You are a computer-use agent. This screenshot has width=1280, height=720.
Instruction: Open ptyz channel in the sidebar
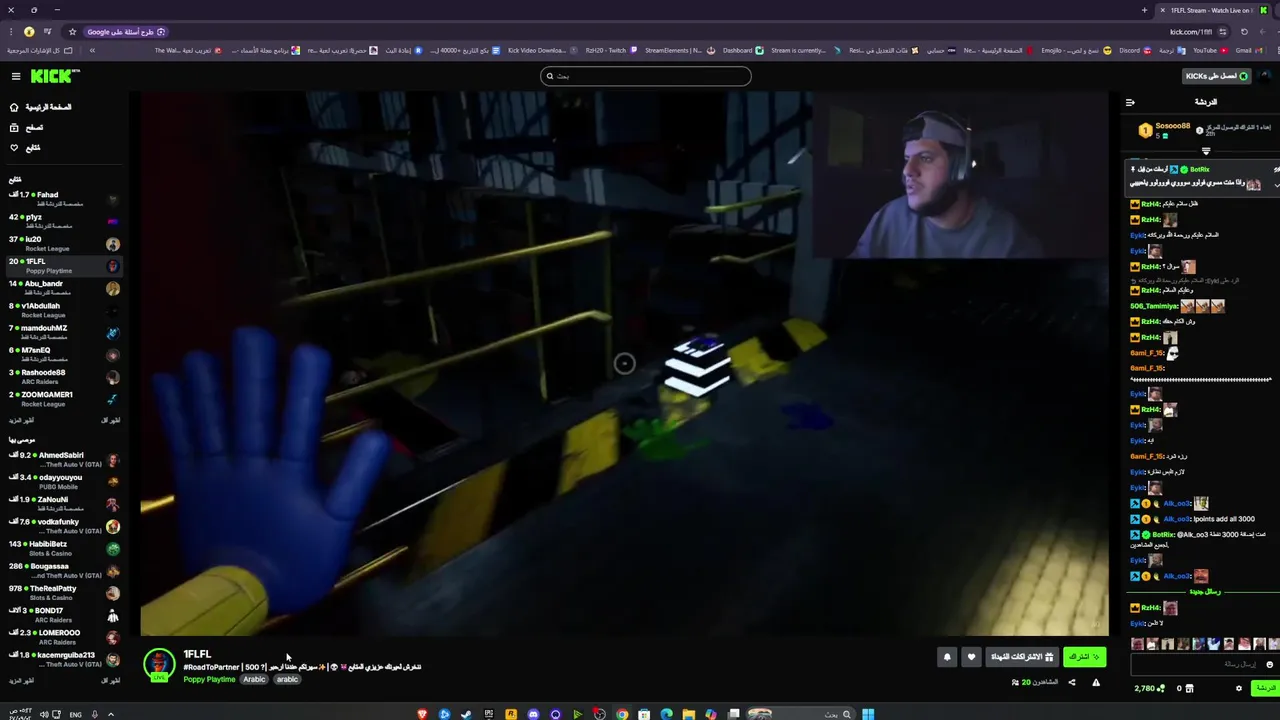click(63, 221)
